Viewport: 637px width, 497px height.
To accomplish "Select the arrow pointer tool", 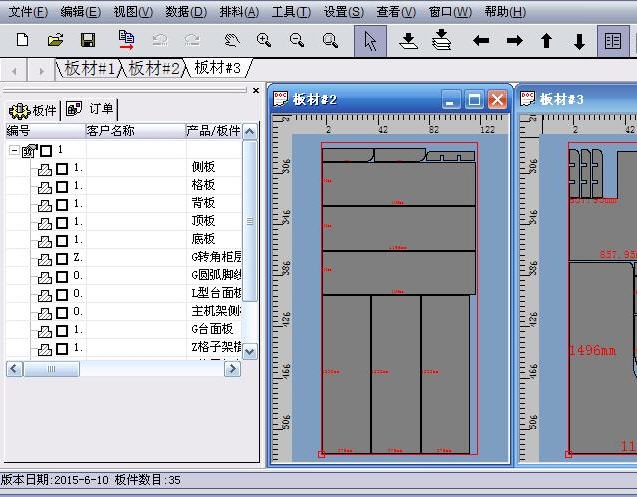I will click(x=370, y=41).
